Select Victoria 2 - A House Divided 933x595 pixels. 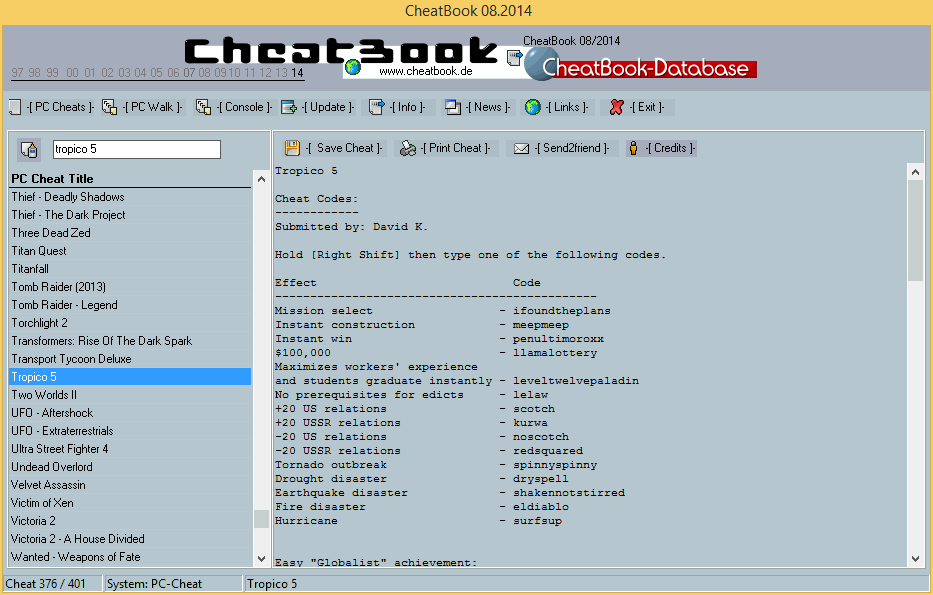click(131, 539)
